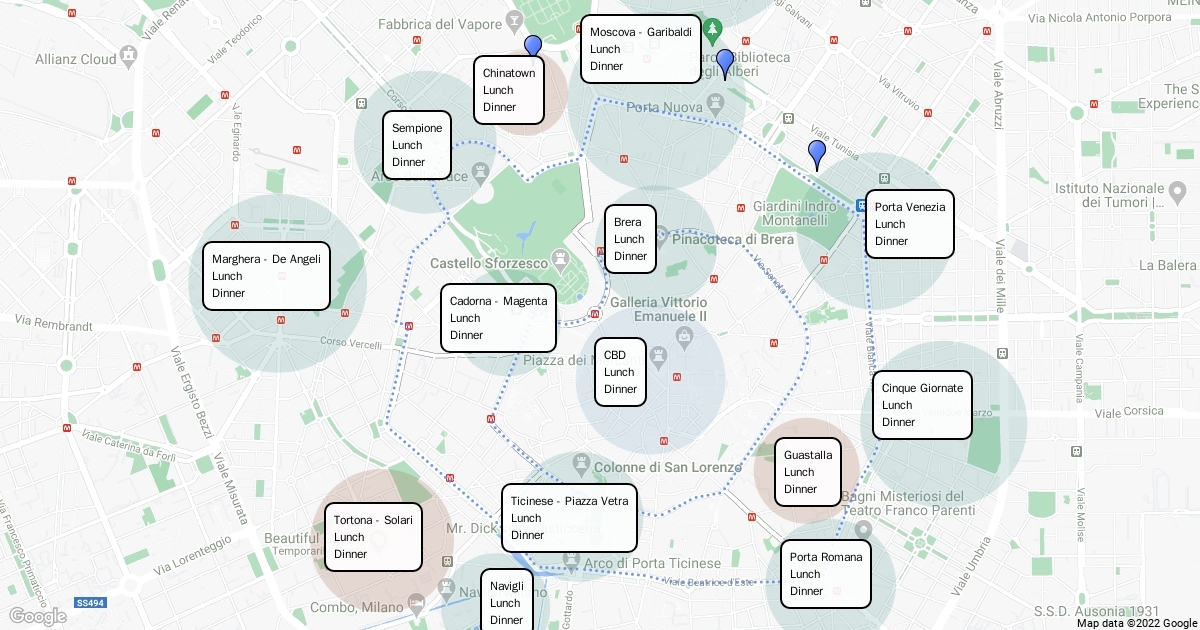The image size is (1200, 630).
Task: Select the CBD neighborhood label box
Action: click(x=620, y=372)
